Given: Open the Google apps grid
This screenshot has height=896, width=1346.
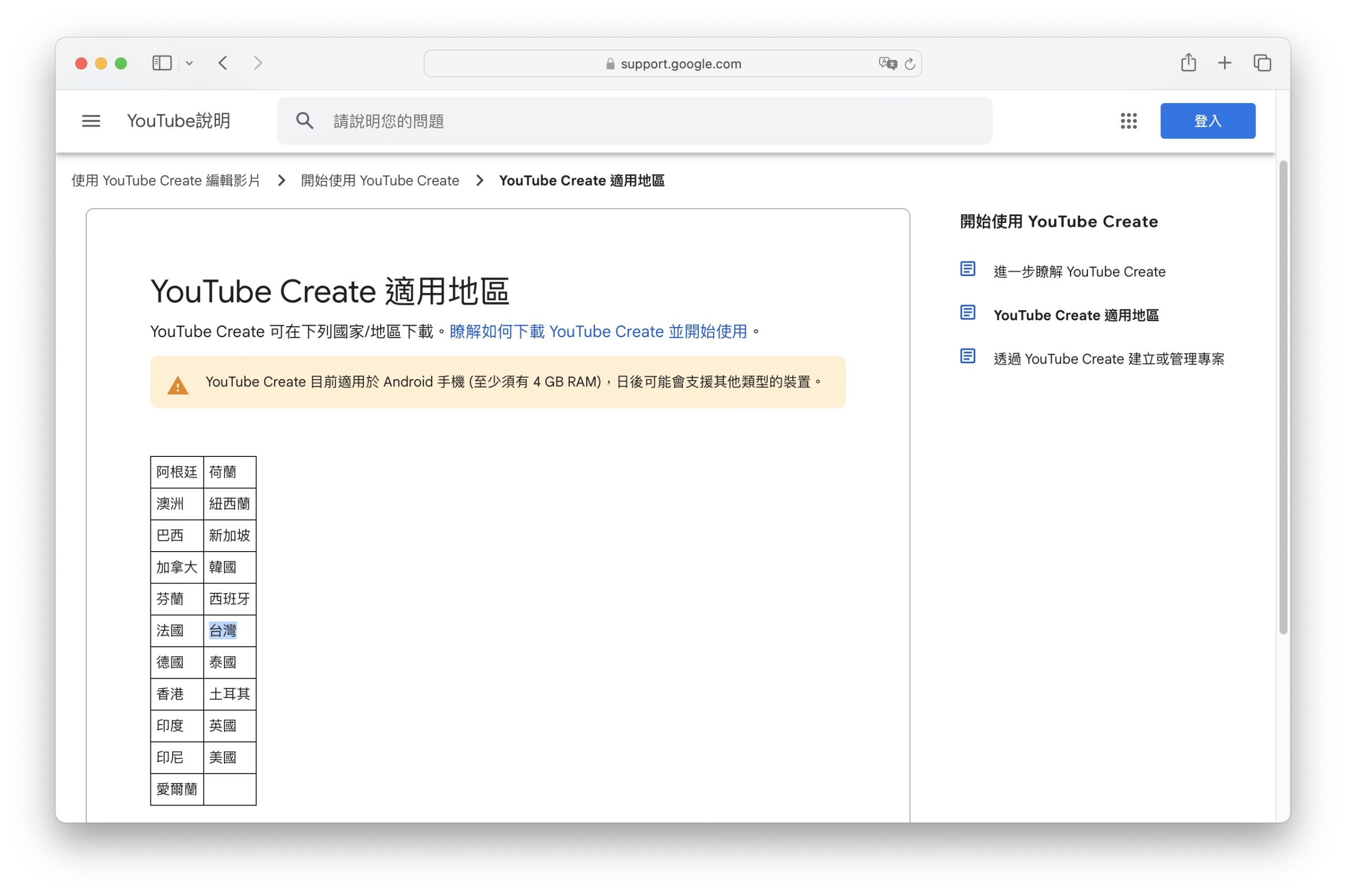Looking at the screenshot, I should click(1128, 120).
